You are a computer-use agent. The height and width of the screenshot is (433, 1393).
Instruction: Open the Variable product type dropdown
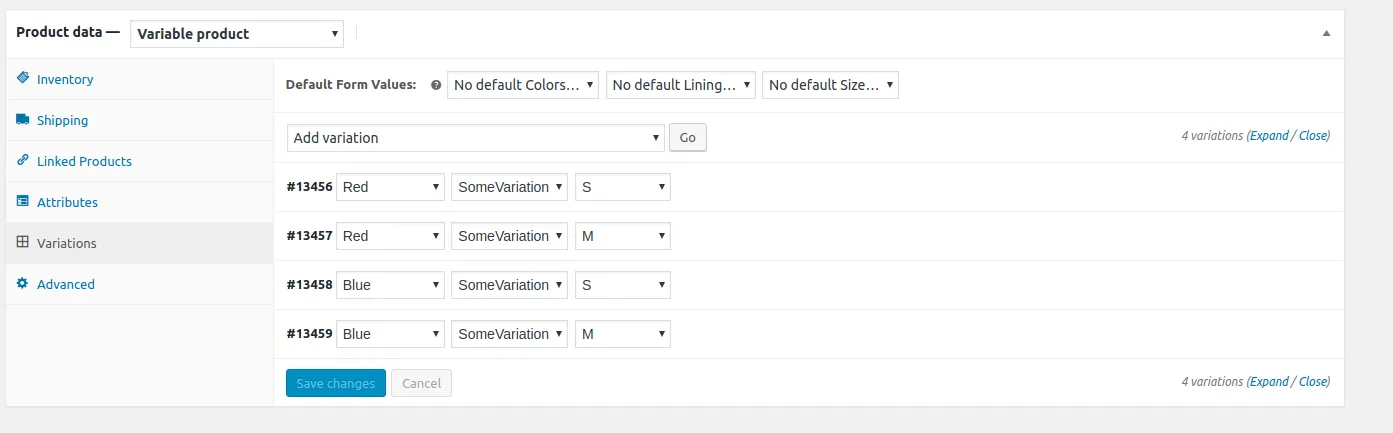(237, 34)
